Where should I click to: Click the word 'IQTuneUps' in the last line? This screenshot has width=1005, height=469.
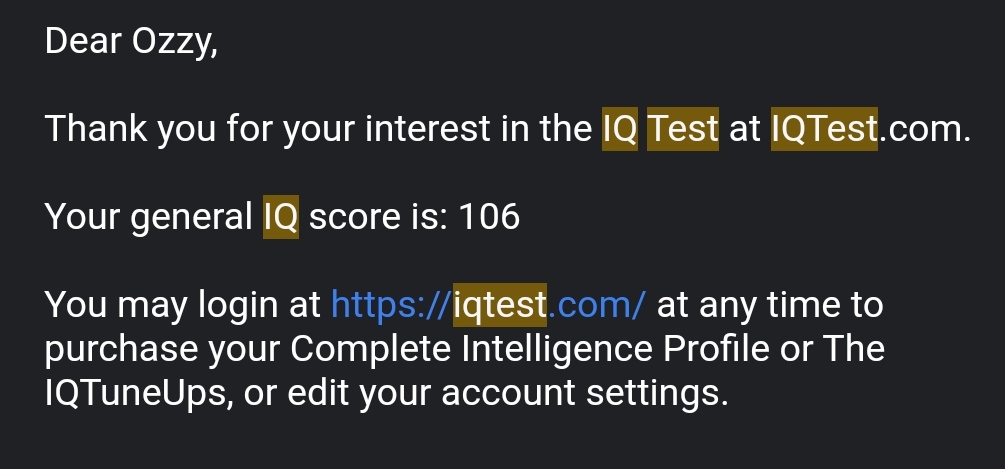tap(136, 393)
